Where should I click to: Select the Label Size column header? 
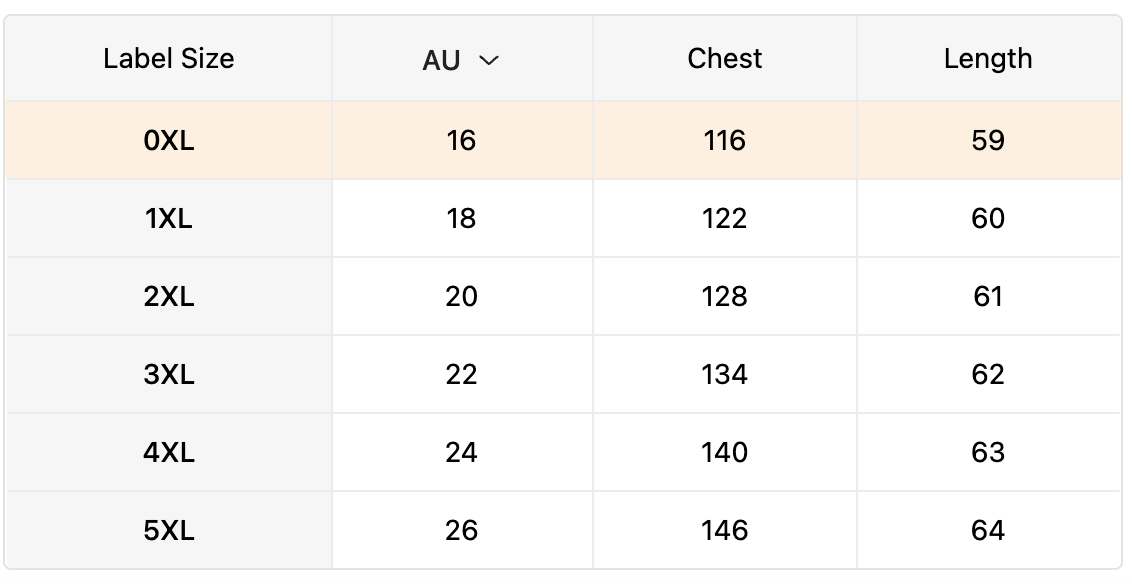click(x=169, y=59)
